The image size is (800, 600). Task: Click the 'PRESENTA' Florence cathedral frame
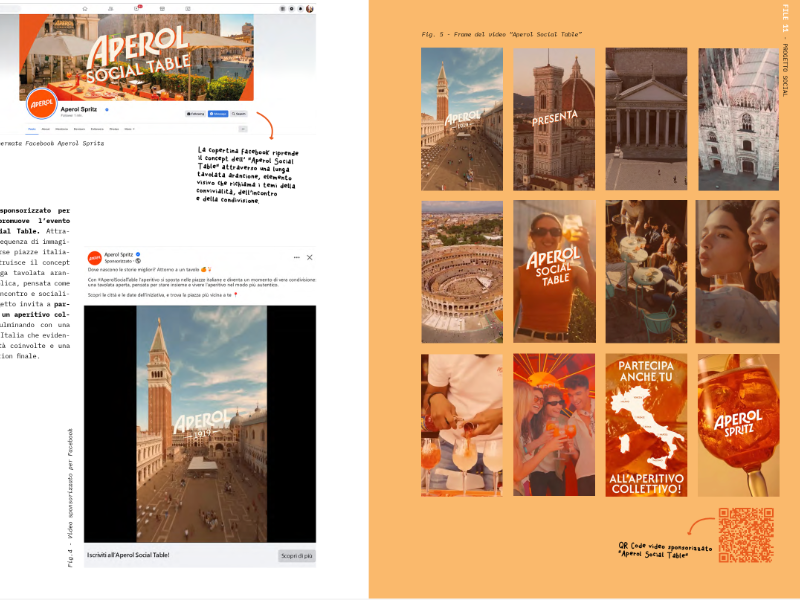554,119
